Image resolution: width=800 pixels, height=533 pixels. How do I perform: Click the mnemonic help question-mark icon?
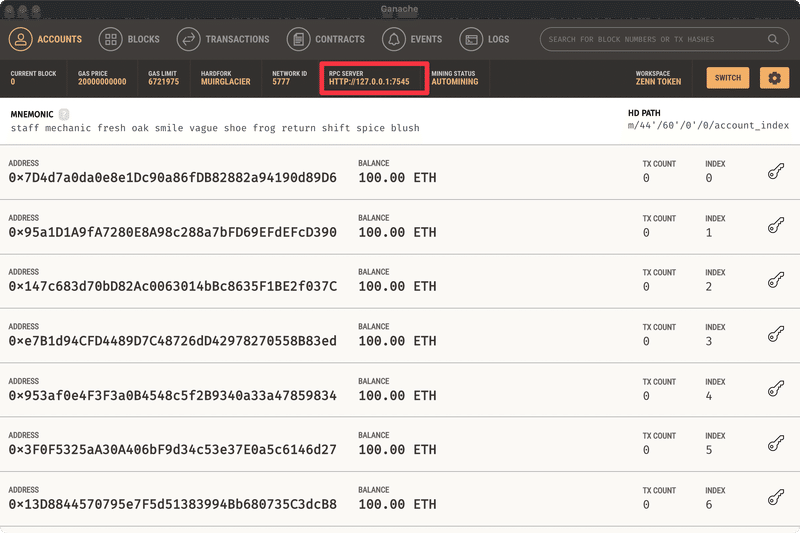point(64,114)
